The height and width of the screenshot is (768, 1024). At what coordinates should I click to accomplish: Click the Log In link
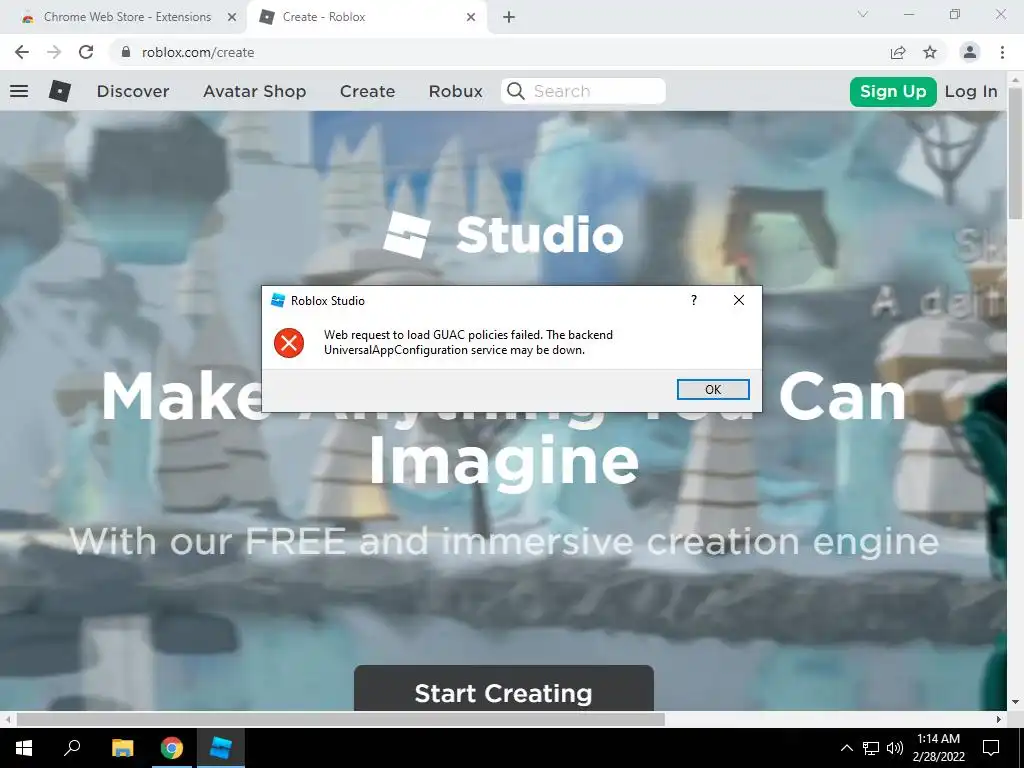[x=971, y=91]
